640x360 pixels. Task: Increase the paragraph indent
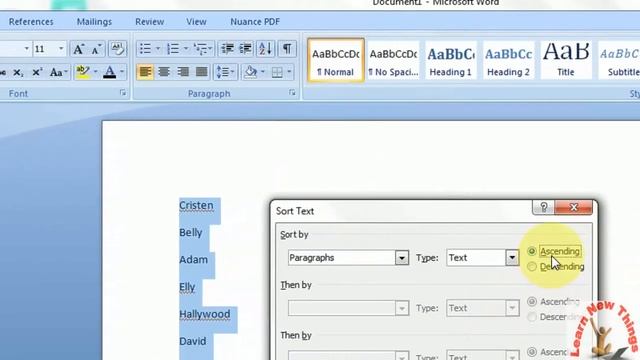point(245,49)
